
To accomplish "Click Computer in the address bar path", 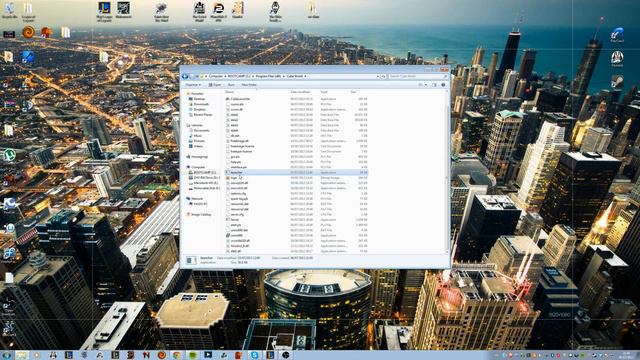I will pyautogui.click(x=216, y=76).
